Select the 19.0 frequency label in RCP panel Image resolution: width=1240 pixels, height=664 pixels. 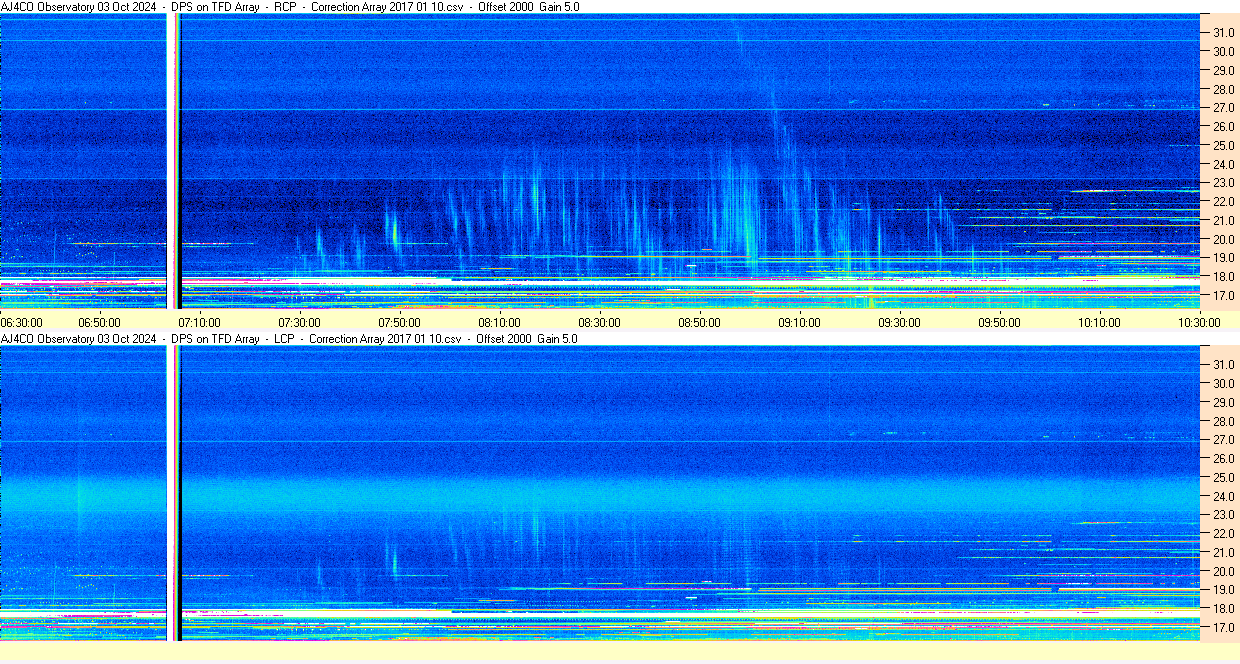(1223, 258)
